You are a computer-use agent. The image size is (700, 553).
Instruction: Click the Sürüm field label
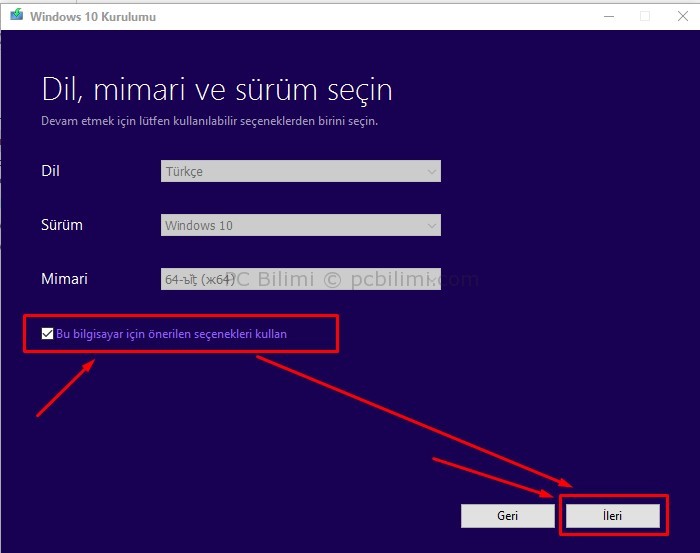(x=62, y=225)
